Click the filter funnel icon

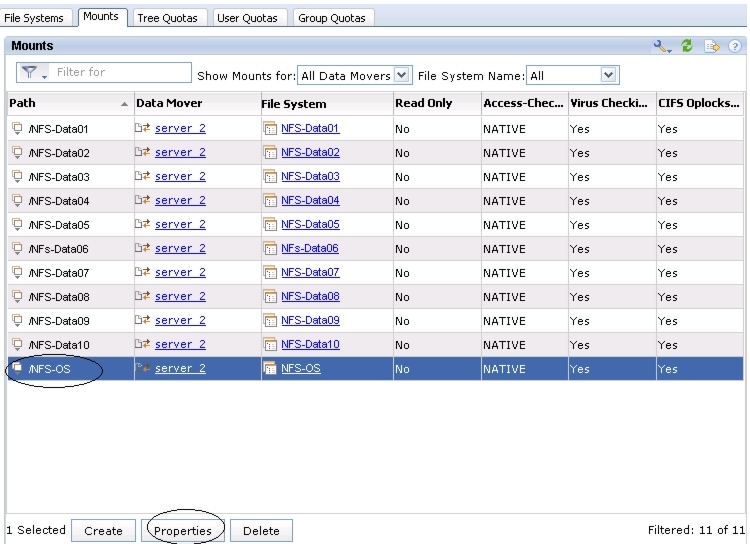pos(32,72)
